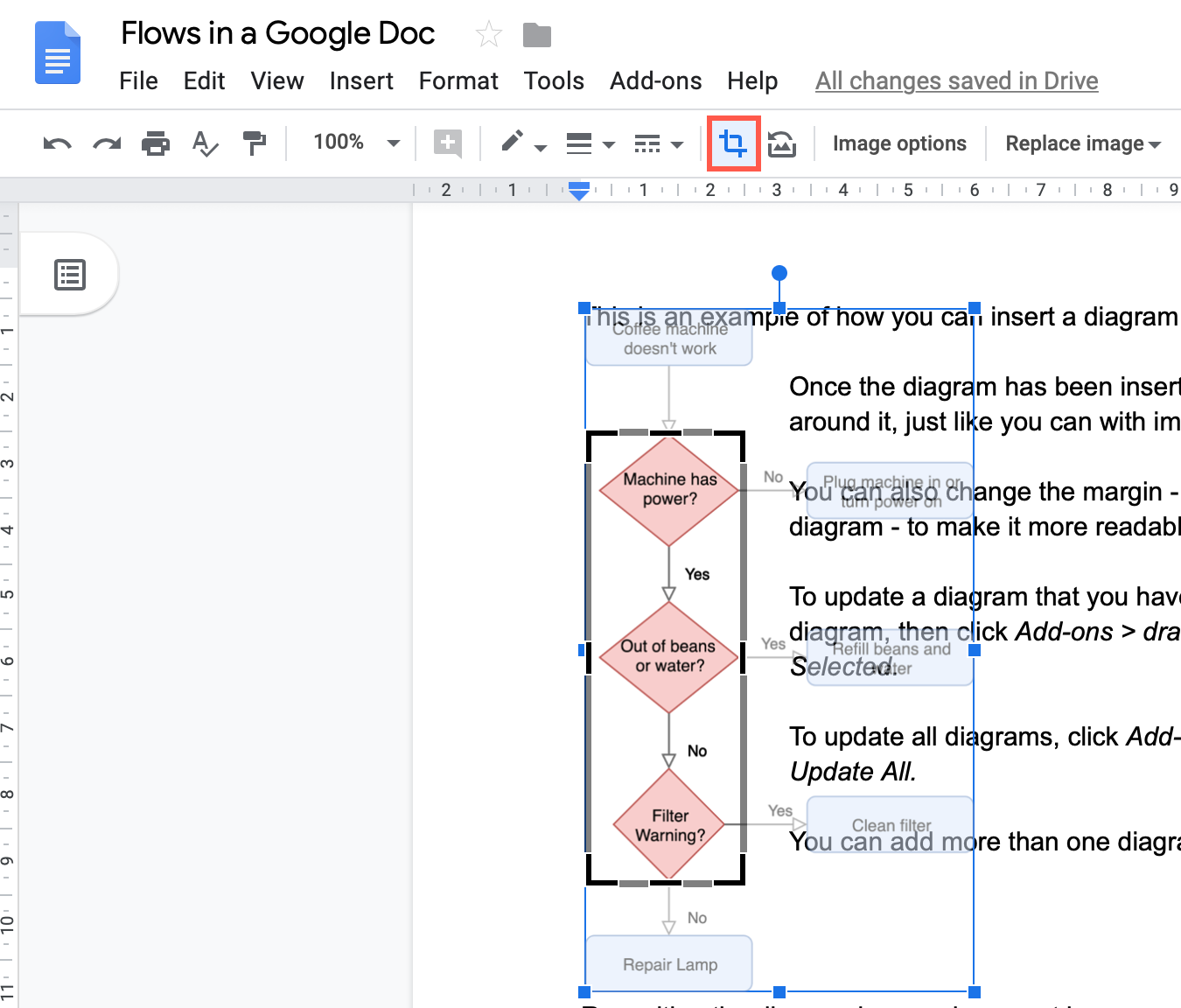Select the Paint format tool

click(x=254, y=143)
